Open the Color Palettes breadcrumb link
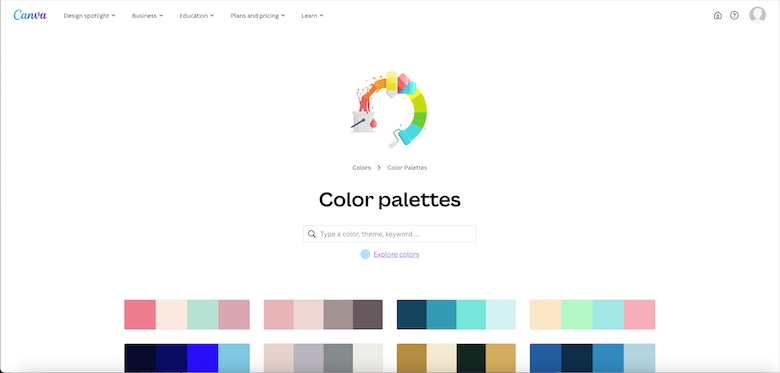Screen dimensions: 780x373 pos(407,168)
